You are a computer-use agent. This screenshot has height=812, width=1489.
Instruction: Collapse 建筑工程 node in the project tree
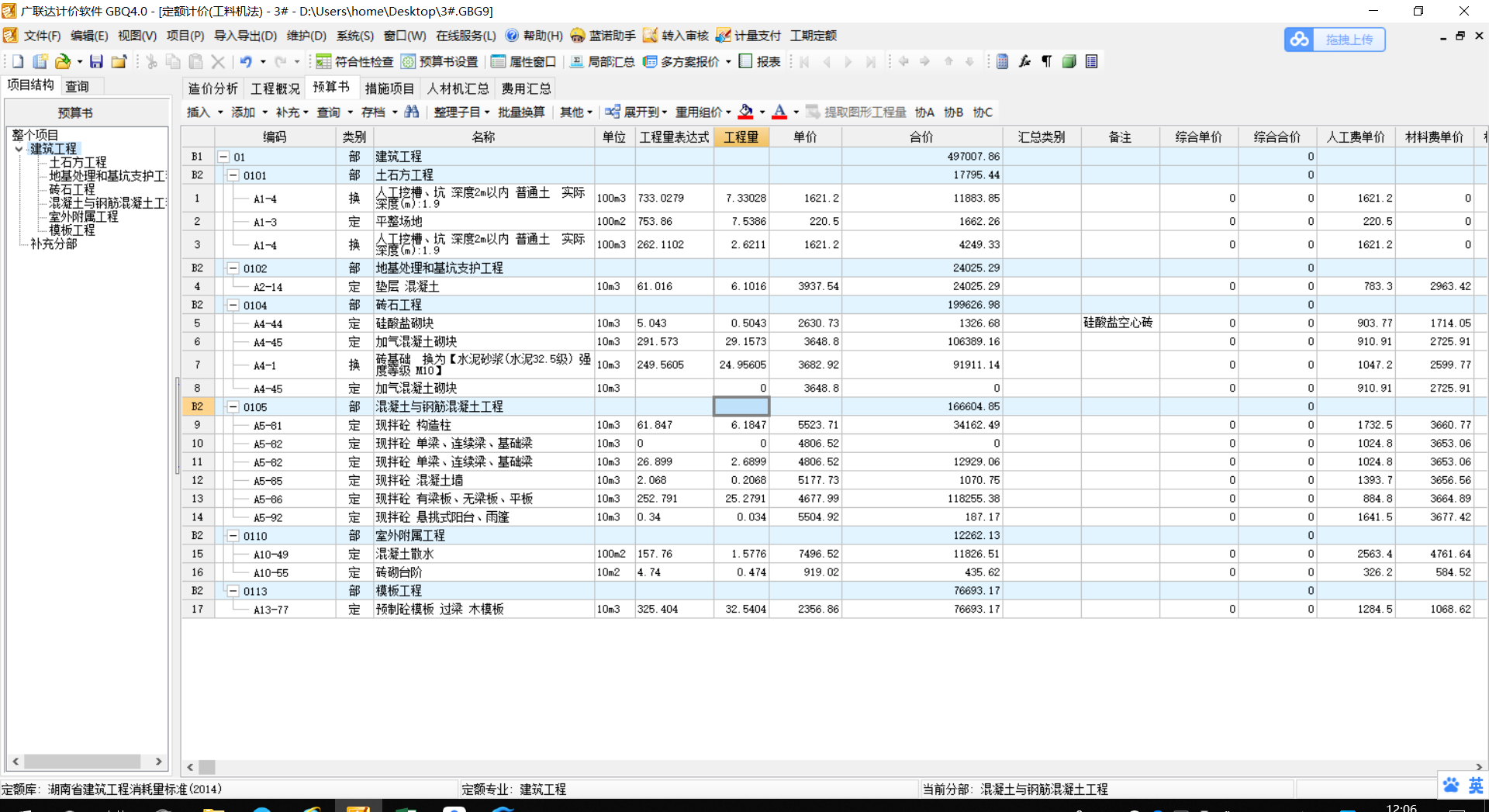coord(19,149)
